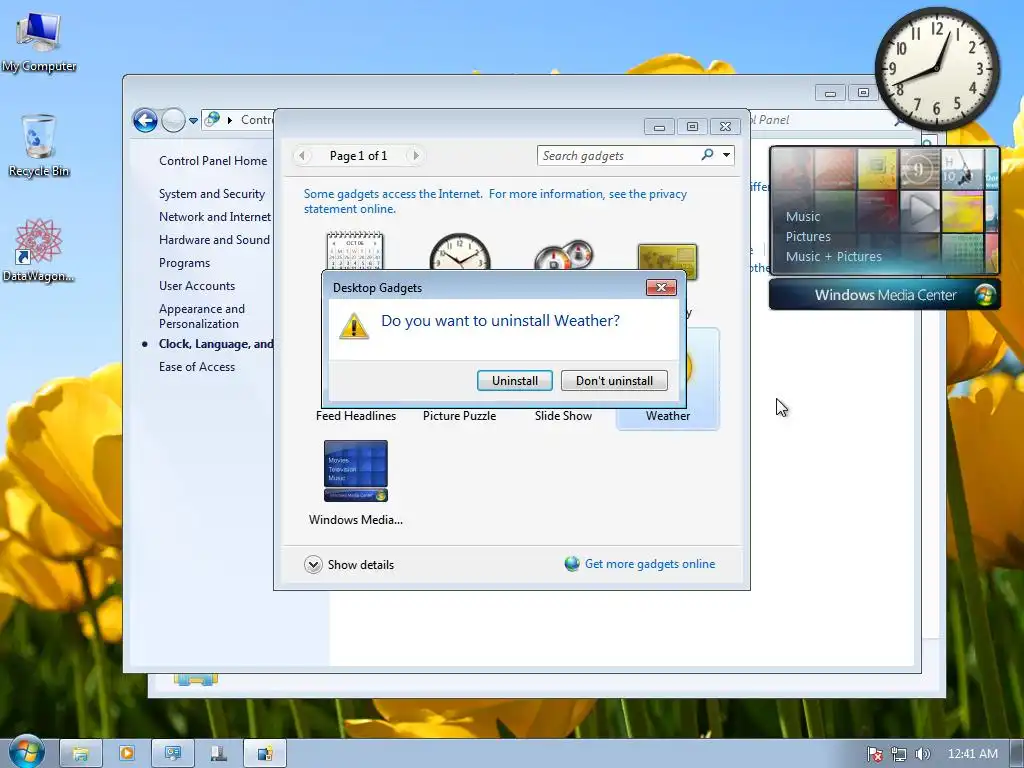The height and width of the screenshot is (768, 1024).
Task: Click the Search gadgets field
Action: pos(617,155)
